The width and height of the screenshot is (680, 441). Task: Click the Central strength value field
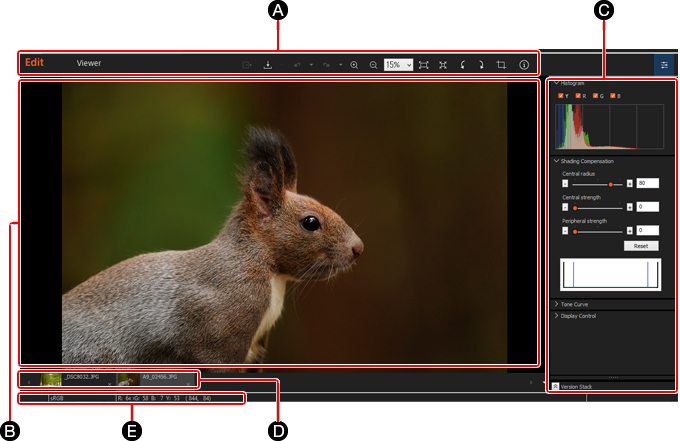pos(647,207)
